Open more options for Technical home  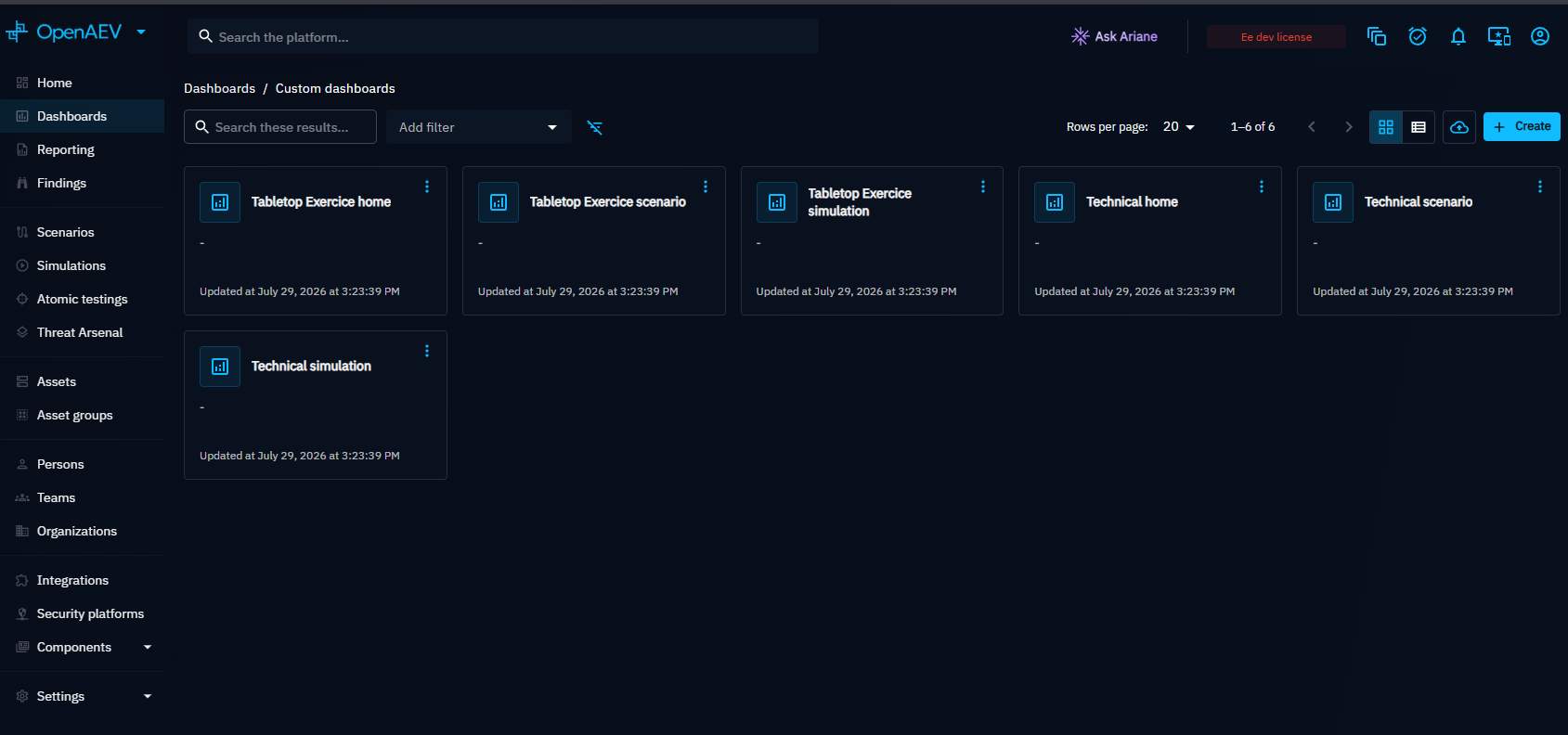1262,187
